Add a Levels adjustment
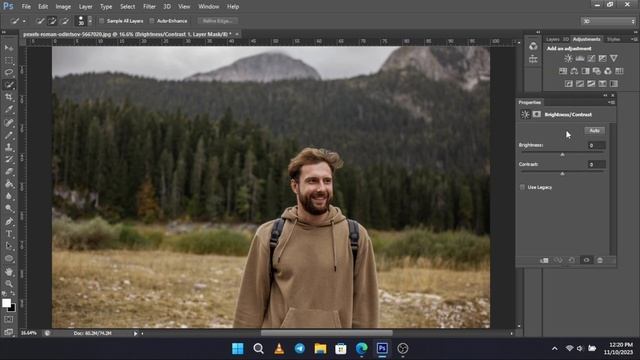The height and width of the screenshot is (360, 640). click(x=580, y=59)
